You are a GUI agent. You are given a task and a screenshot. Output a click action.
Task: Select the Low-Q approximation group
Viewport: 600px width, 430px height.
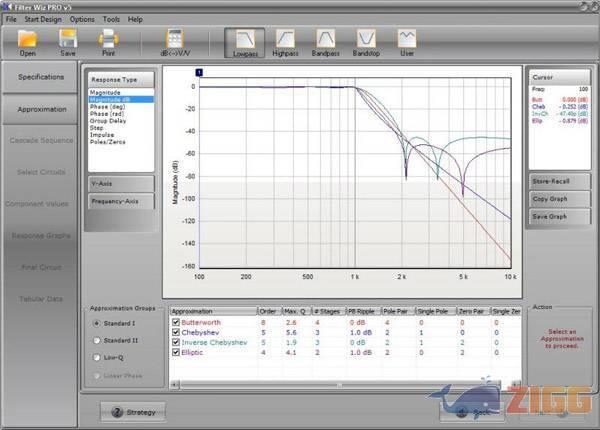(96, 357)
